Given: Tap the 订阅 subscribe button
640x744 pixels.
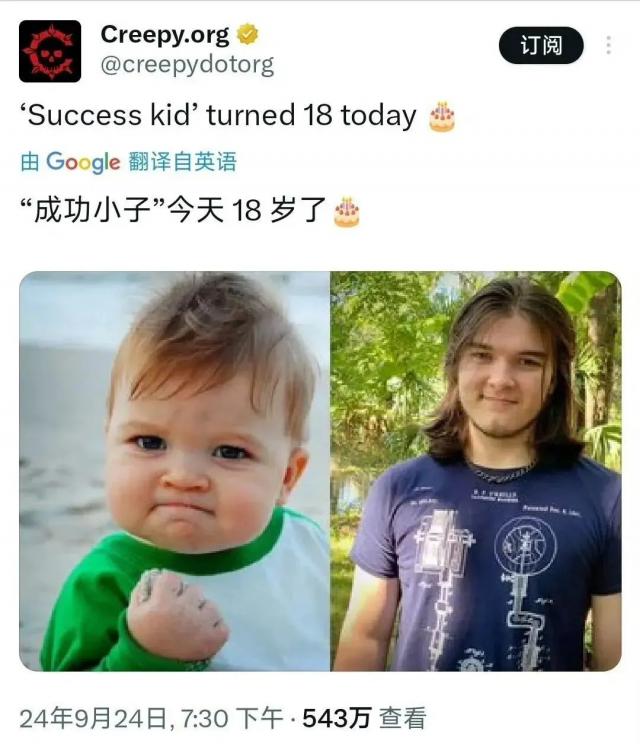Looking at the screenshot, I should point(541,46).
